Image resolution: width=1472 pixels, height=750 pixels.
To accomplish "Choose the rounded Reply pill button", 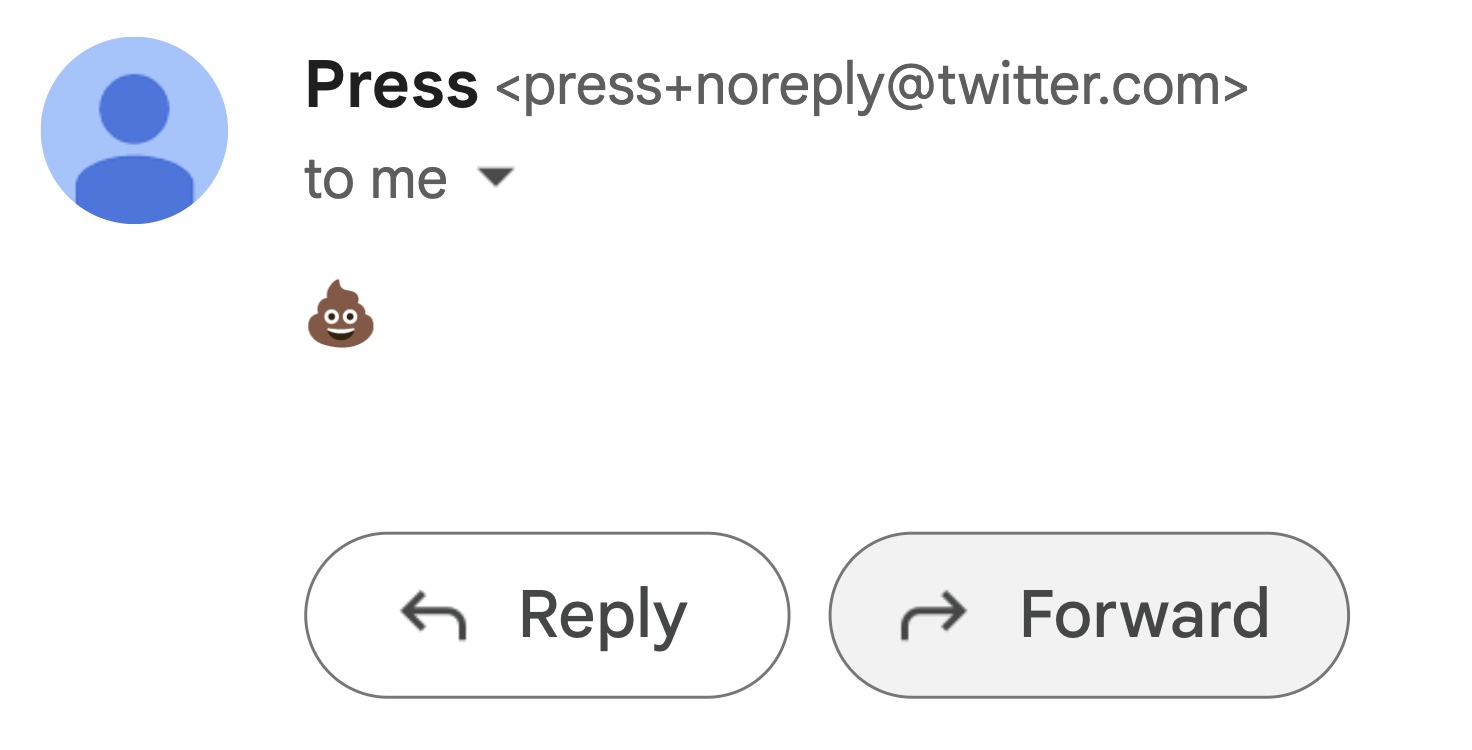I will point(547,615).
